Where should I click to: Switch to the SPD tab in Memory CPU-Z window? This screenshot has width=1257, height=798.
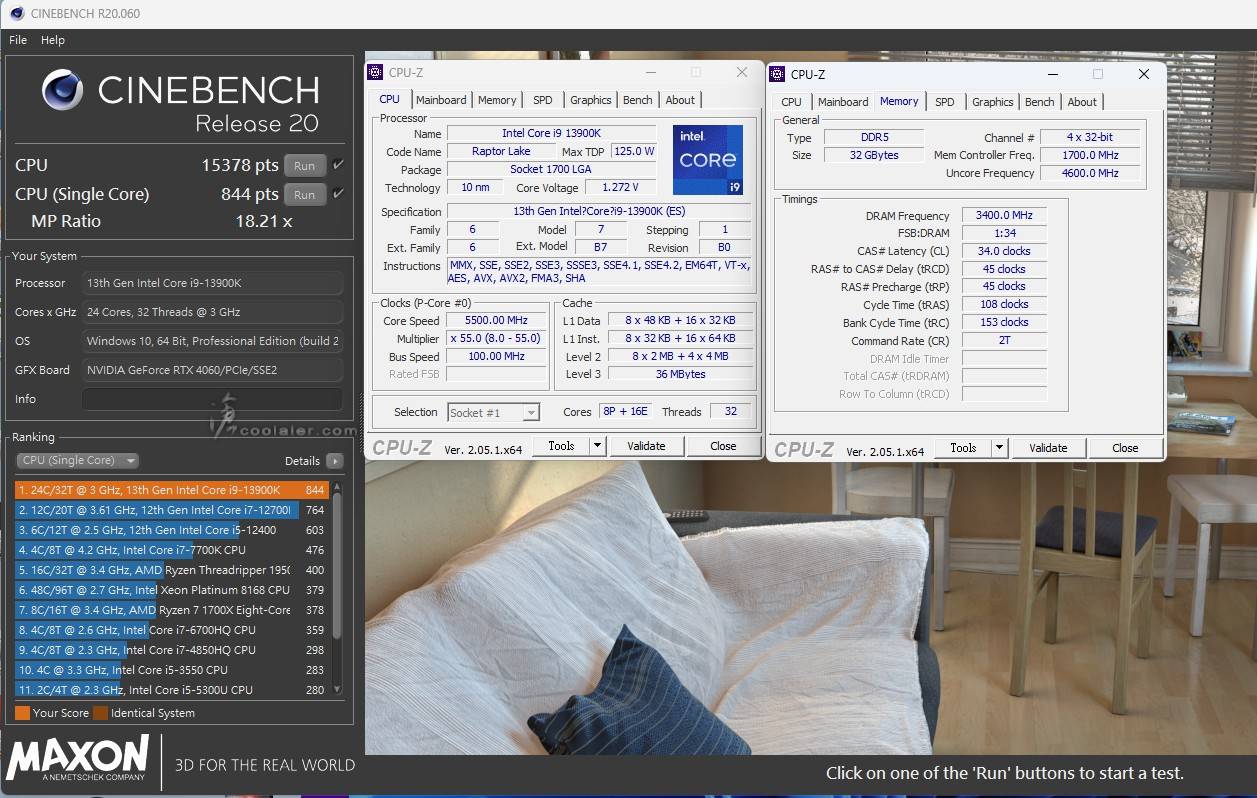pos(944,102)
